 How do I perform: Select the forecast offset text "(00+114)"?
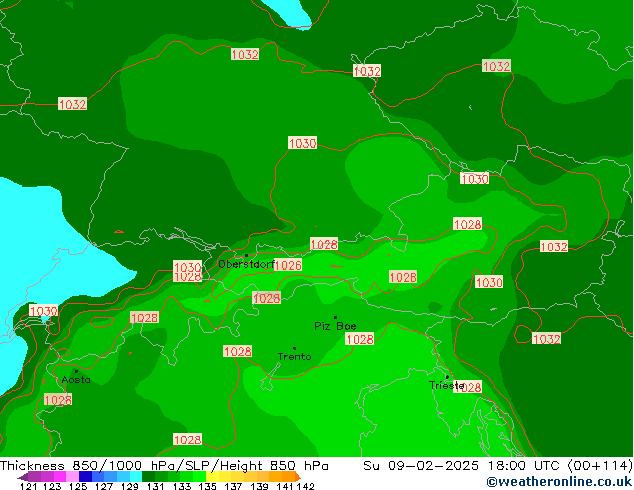(x=600, y=466)
